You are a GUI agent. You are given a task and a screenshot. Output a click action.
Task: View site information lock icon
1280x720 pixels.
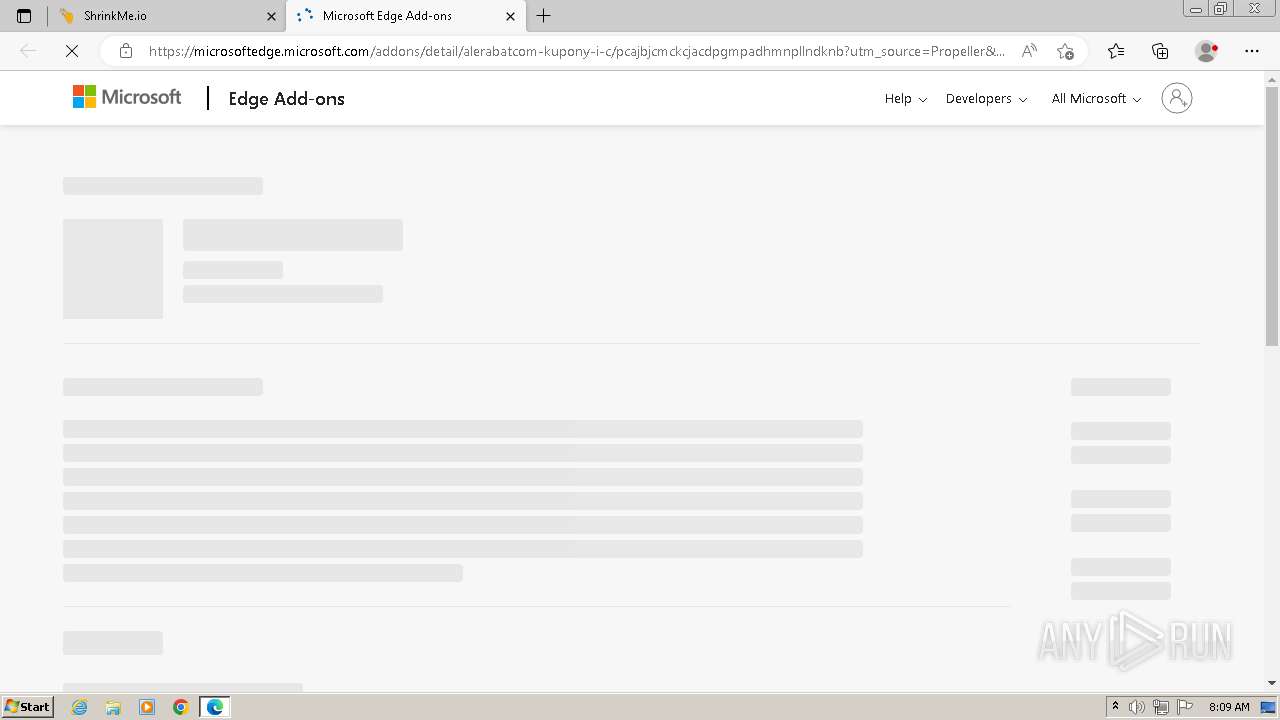[125, 51]
